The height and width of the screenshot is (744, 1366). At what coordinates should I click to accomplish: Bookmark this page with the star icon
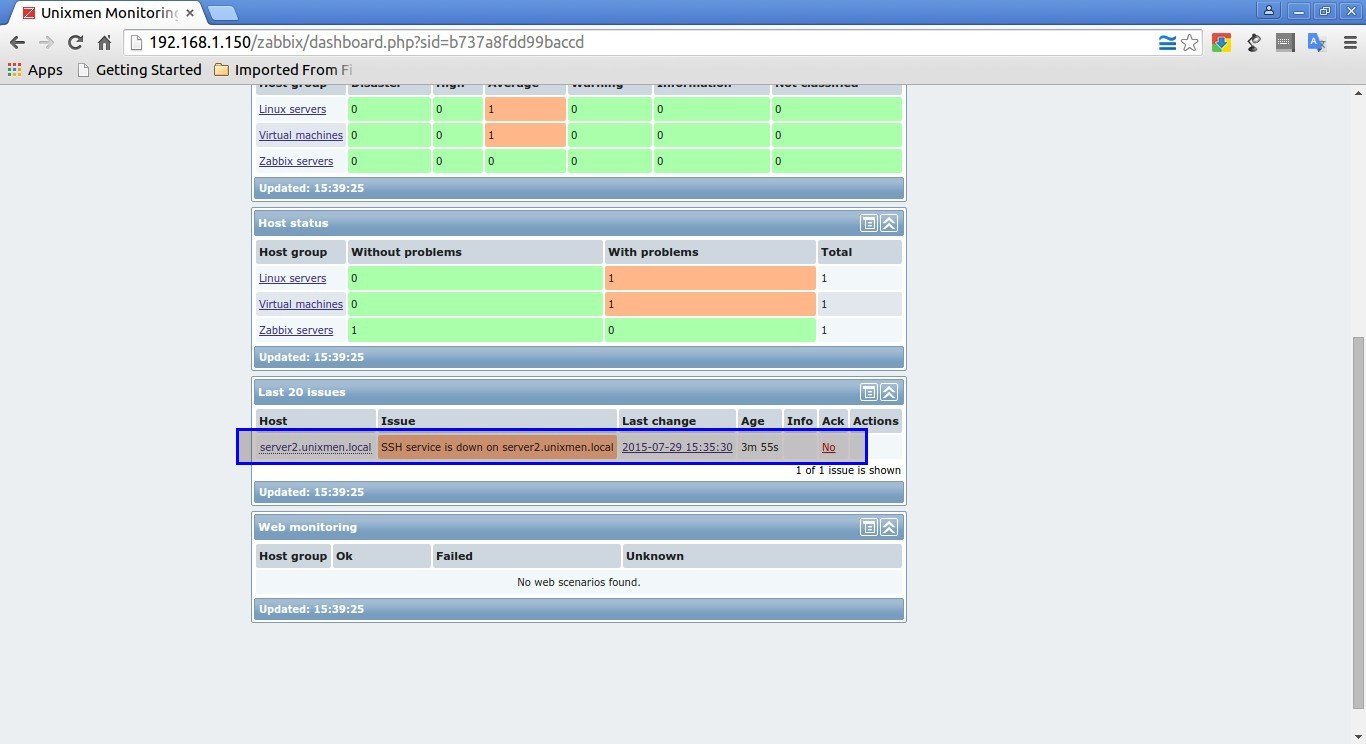pyautogui.click(x=1189, y=43)
